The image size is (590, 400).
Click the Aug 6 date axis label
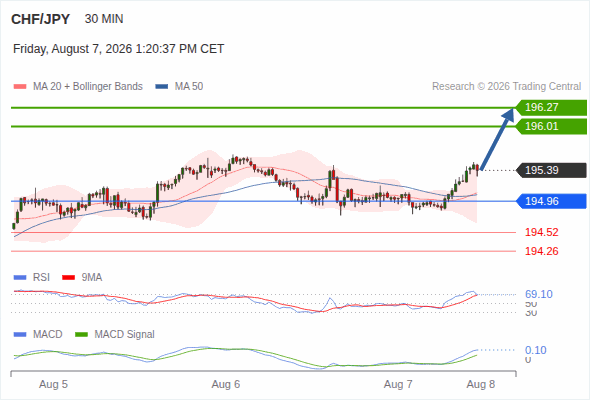point(226,385)
